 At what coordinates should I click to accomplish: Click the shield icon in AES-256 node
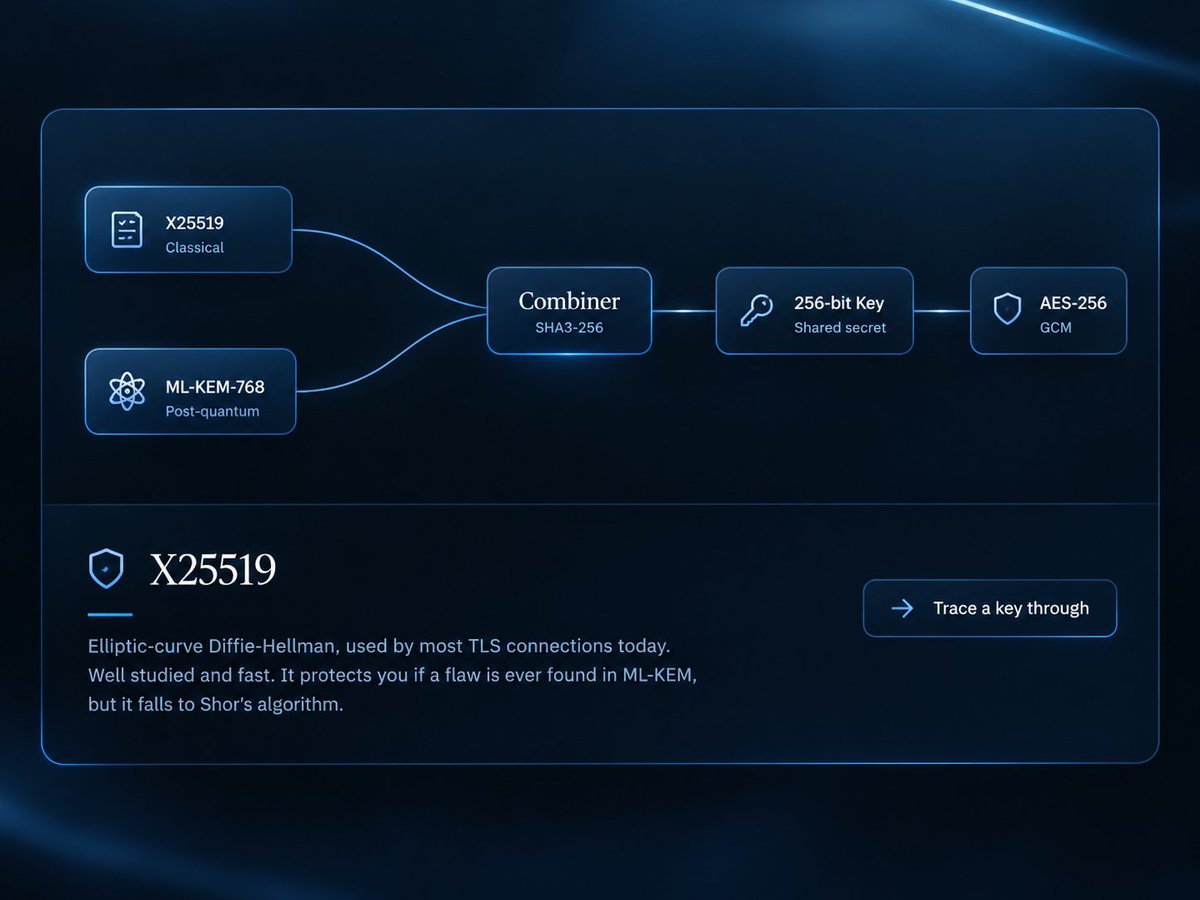(1006, 309)
